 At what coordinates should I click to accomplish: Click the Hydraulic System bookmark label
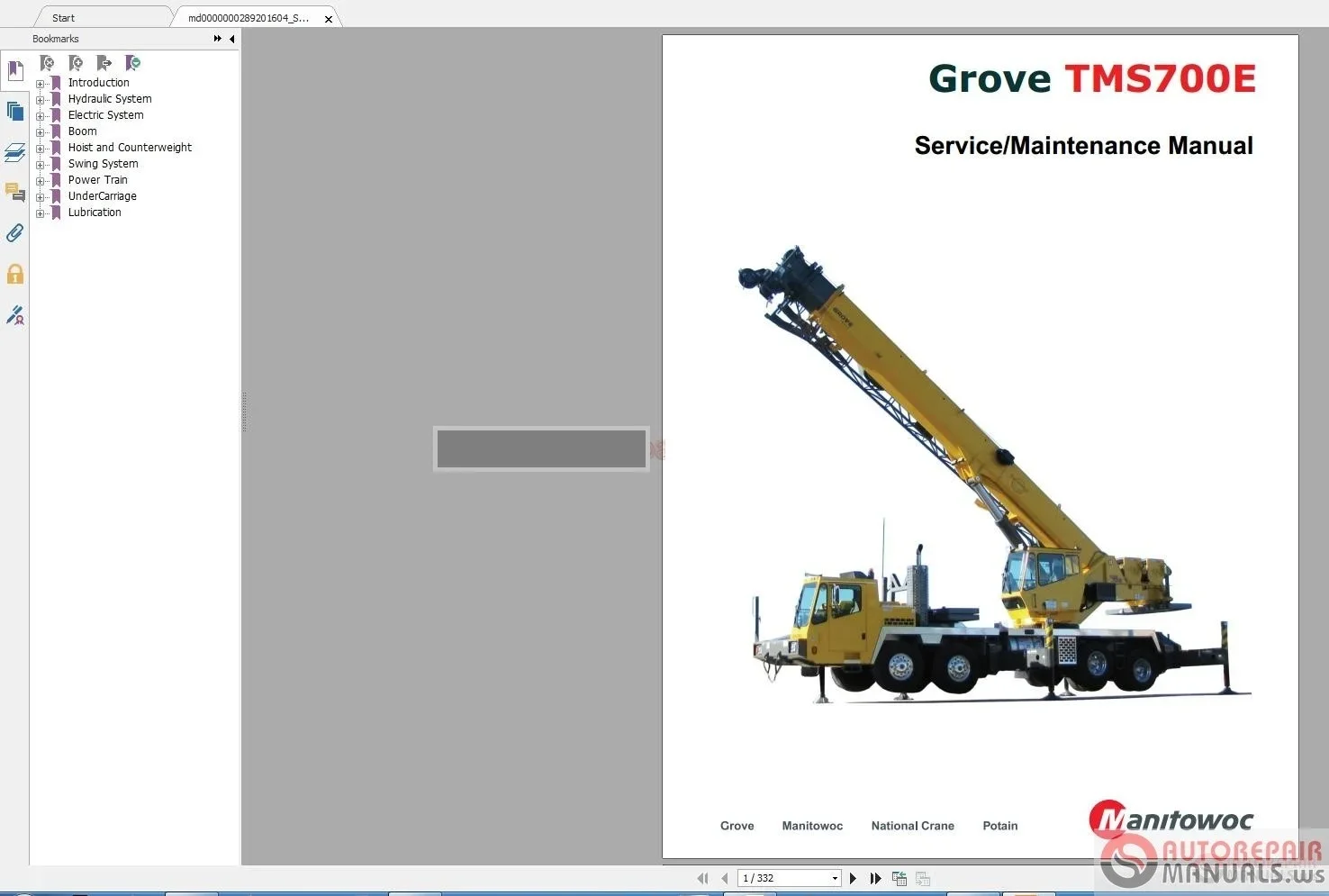click(x=110, y=99)
